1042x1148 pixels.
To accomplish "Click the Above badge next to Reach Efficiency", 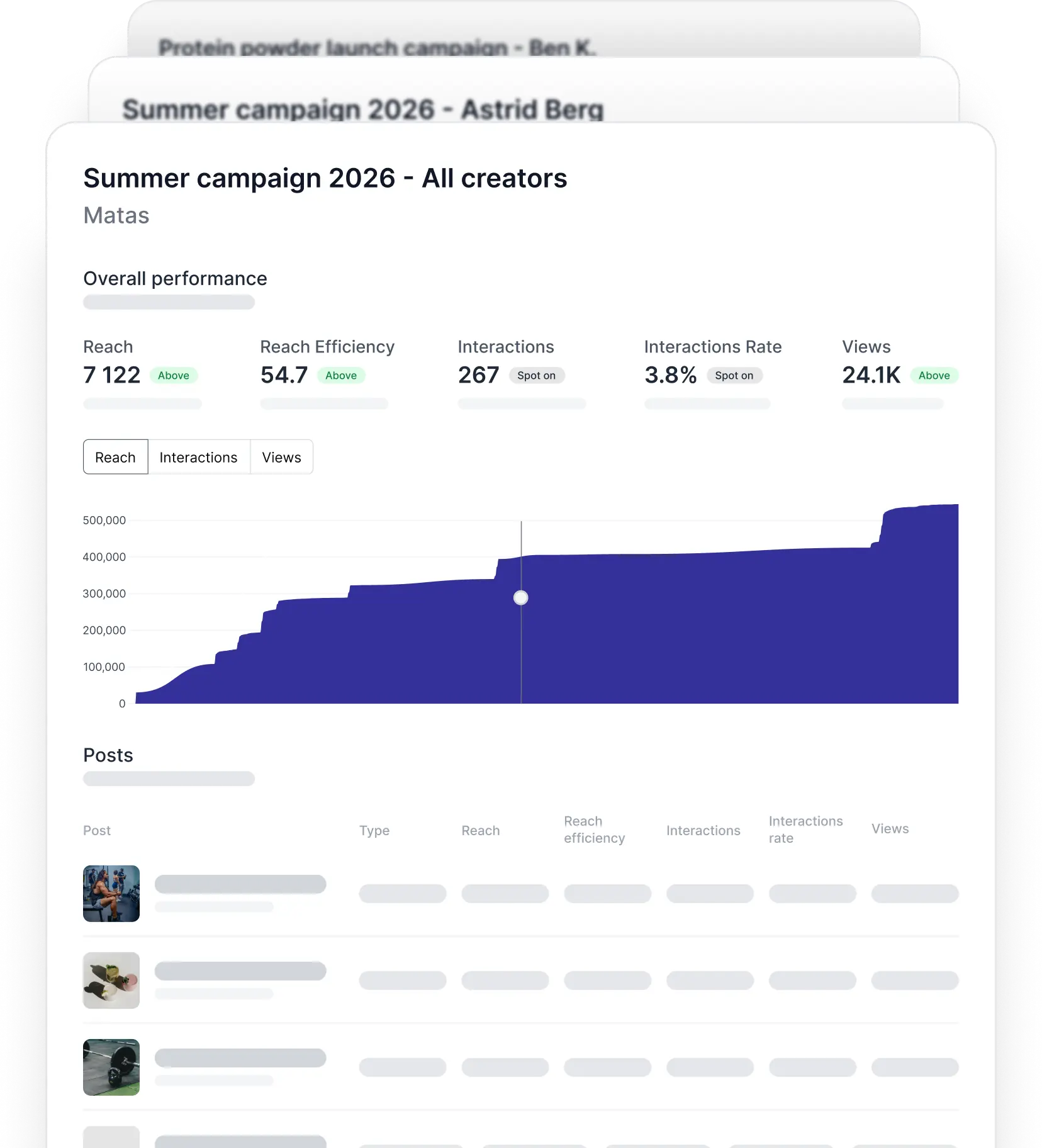I will tap(341, 376).
